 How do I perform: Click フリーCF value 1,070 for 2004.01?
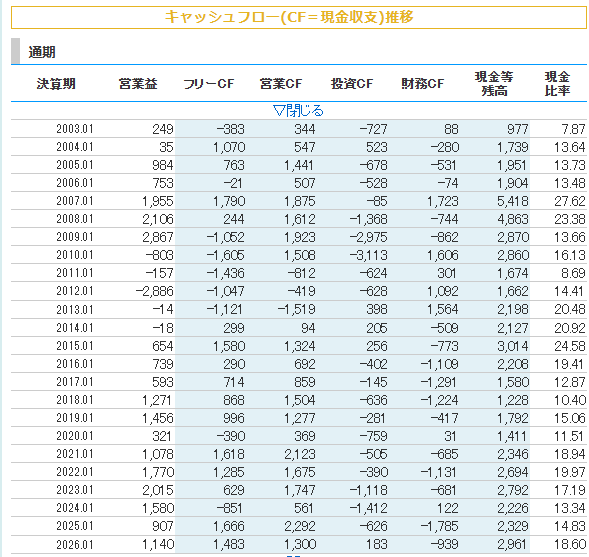tap(229, 147)
